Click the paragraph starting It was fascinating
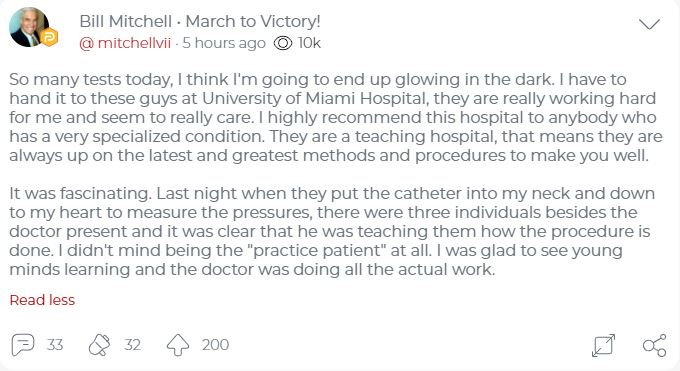 332,231
